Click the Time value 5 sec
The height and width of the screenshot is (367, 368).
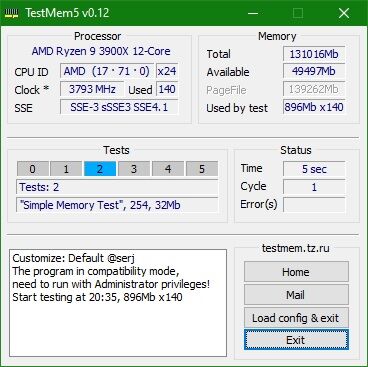(x=314, y=169)
